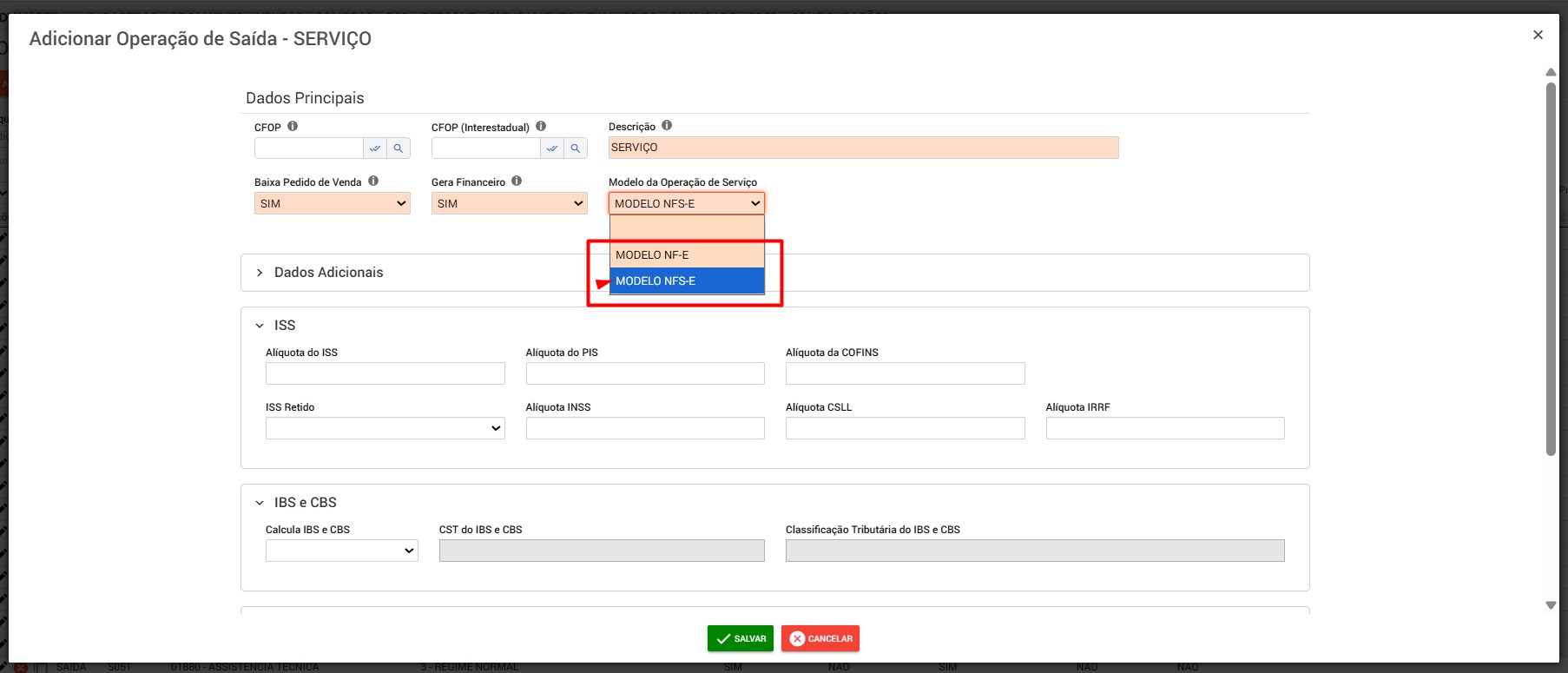1568x673 pixels.
Task: Click the Descrição info icon
Action: pyautogui.click(x=667, y=125)
